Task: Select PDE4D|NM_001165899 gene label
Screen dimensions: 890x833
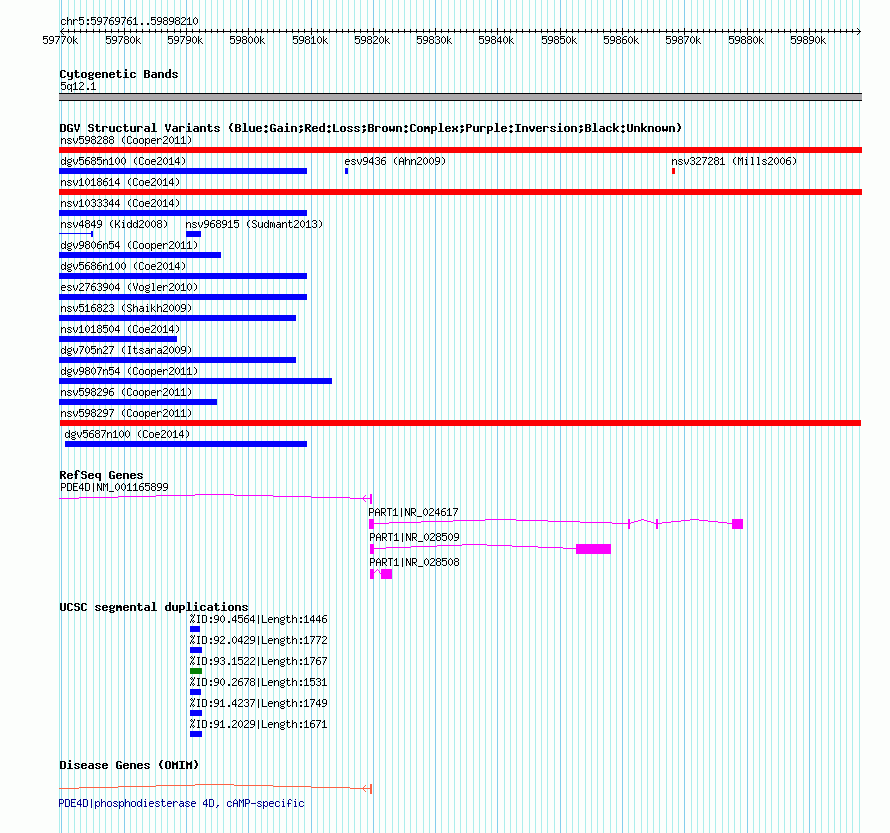Action: point(114,487)
